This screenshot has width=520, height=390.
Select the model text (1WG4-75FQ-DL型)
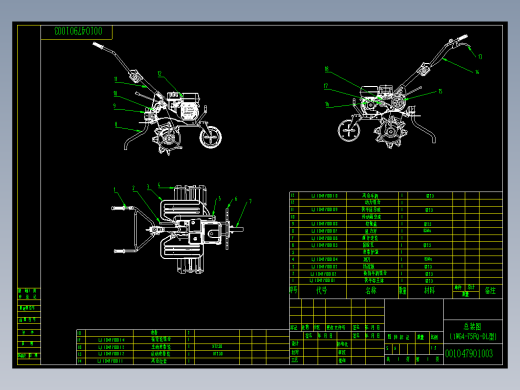(473, 337)
